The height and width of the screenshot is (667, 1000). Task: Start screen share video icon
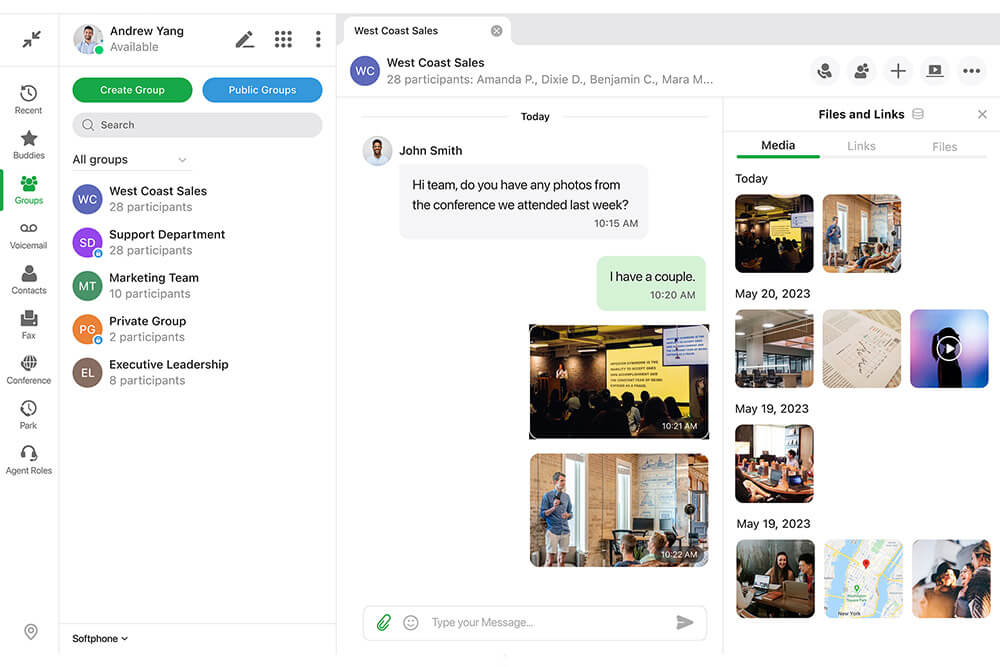(935, 71)
